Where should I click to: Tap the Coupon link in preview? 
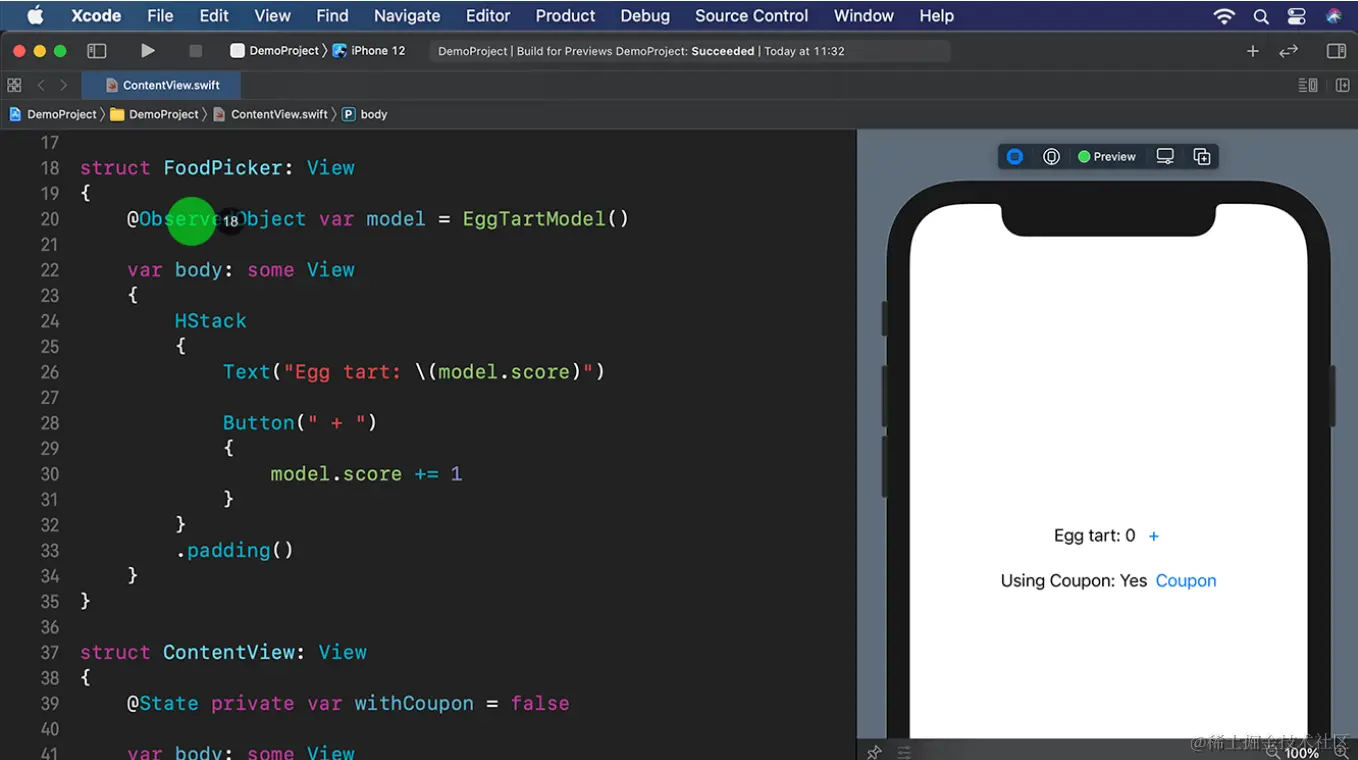[1186, 581]
